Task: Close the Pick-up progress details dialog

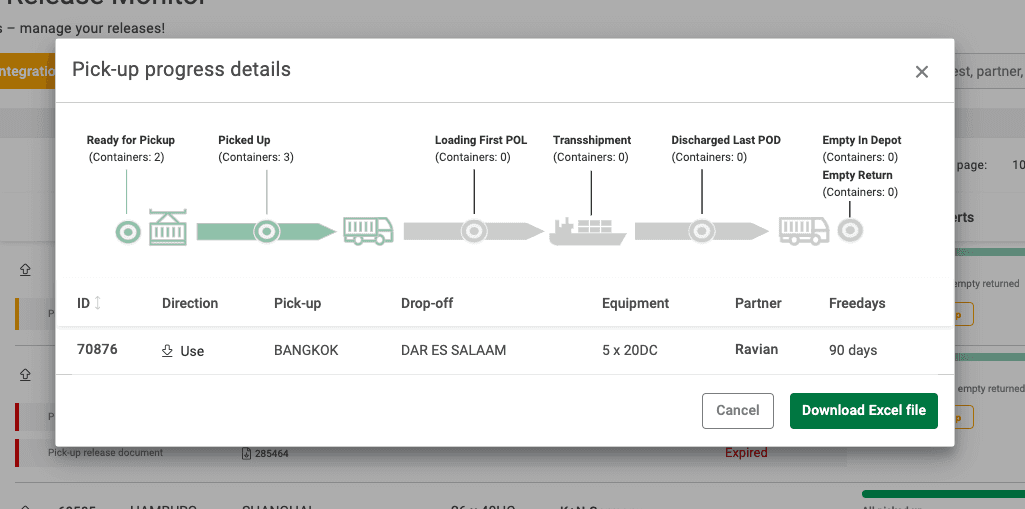Action: pos(921,72)
